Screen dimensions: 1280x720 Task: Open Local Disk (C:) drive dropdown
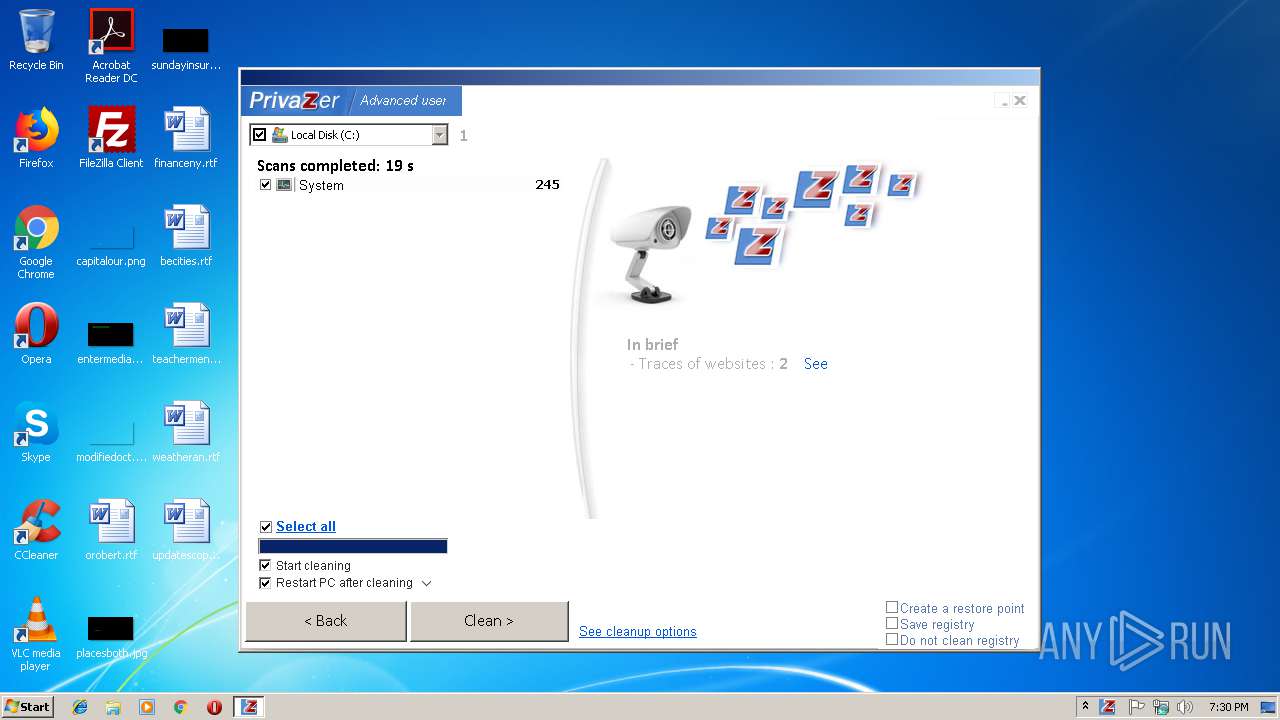point(439,134)
